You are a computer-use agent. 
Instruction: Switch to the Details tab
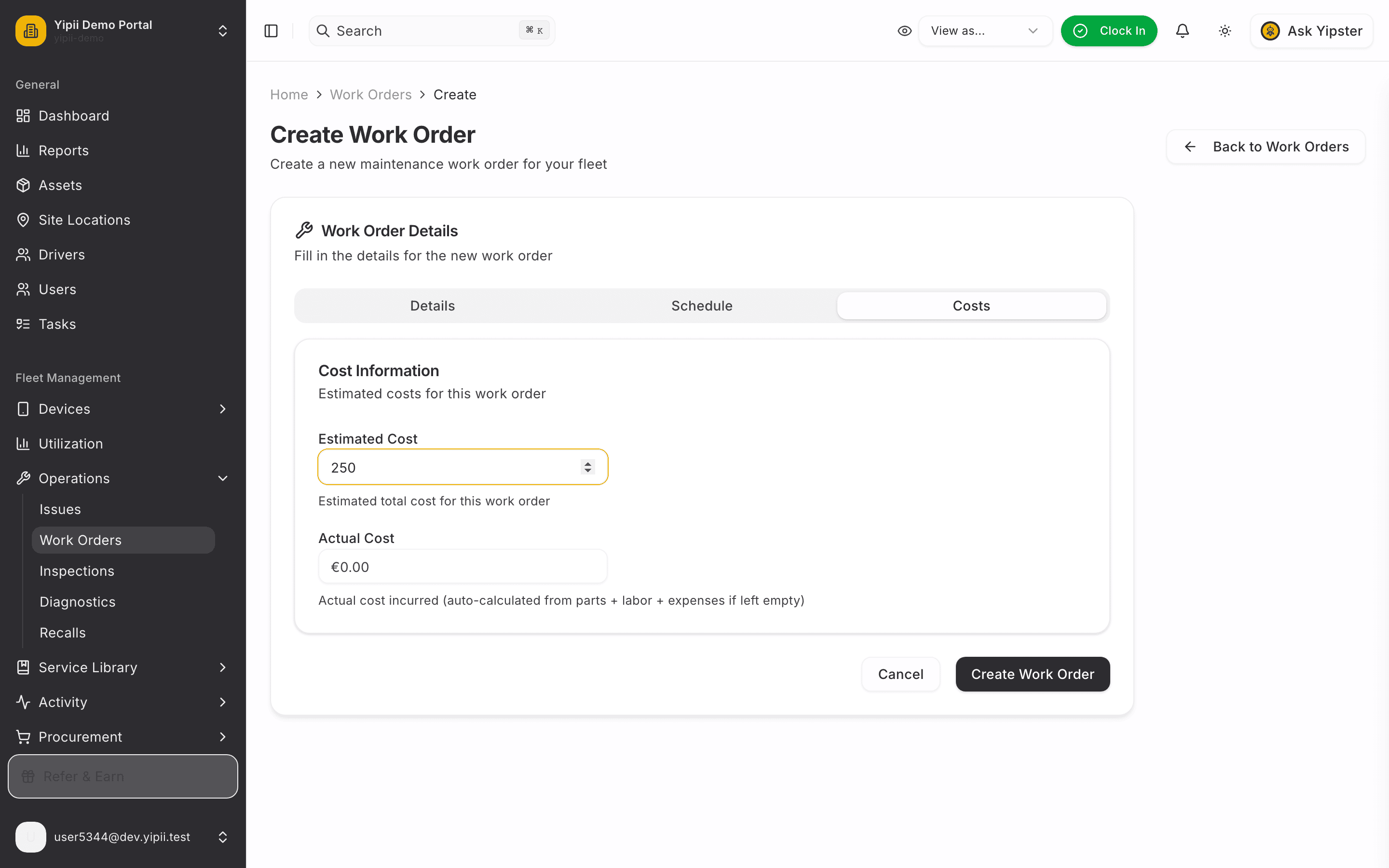coord(433,306)
